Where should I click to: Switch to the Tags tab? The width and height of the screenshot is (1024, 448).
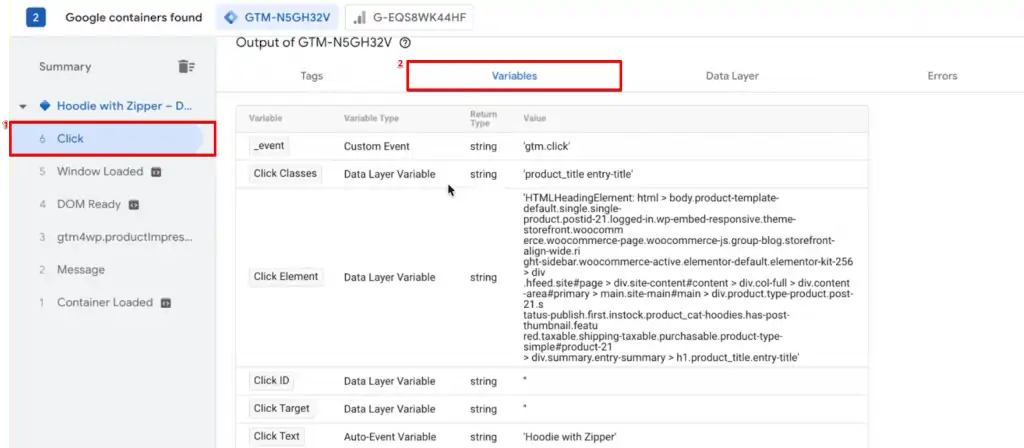[x=312, y=76]
